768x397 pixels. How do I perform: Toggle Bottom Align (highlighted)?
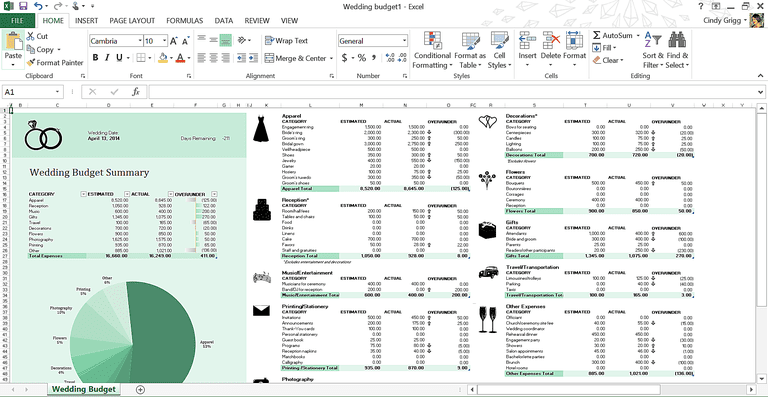[x=225, y=40]
